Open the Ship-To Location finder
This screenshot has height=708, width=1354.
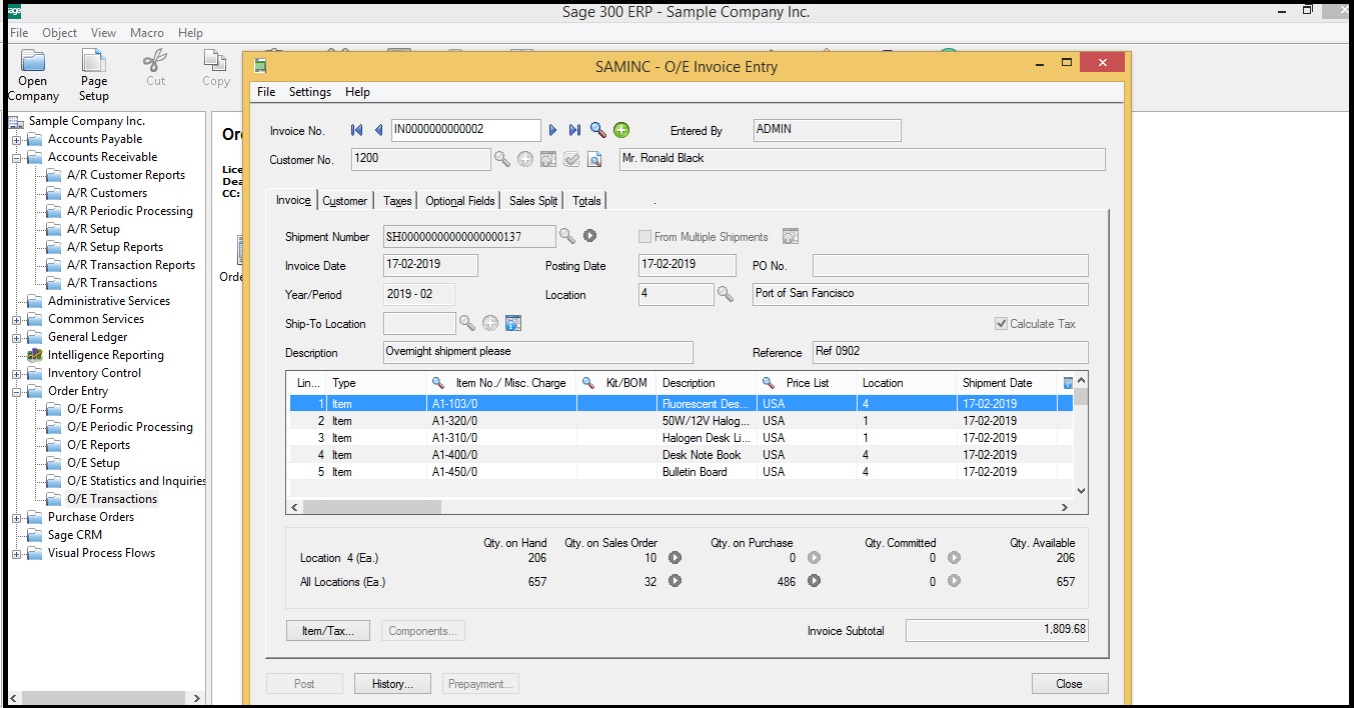tap(467, 323)
